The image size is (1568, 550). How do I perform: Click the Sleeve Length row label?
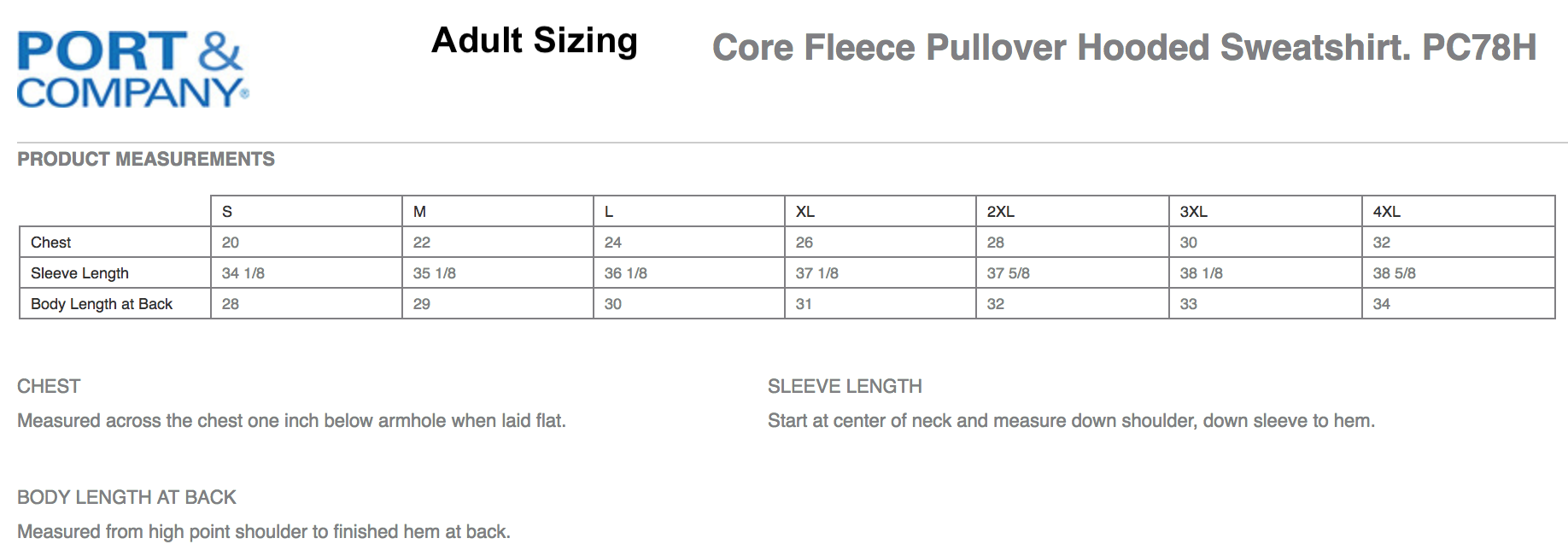(79, 273)
